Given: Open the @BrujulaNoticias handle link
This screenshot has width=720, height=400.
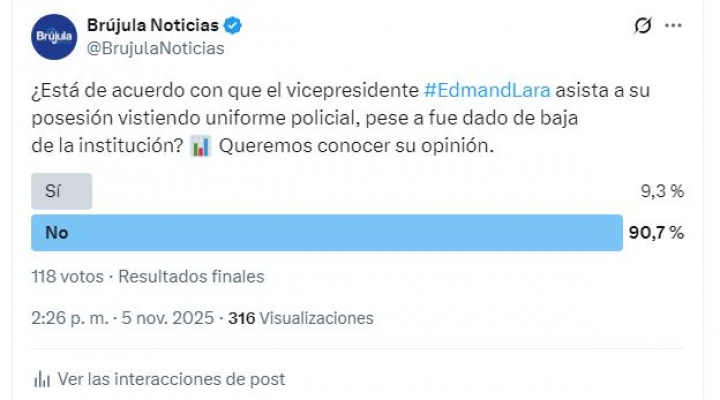Looking at the screenshot, I should click(x=155, y=47).
